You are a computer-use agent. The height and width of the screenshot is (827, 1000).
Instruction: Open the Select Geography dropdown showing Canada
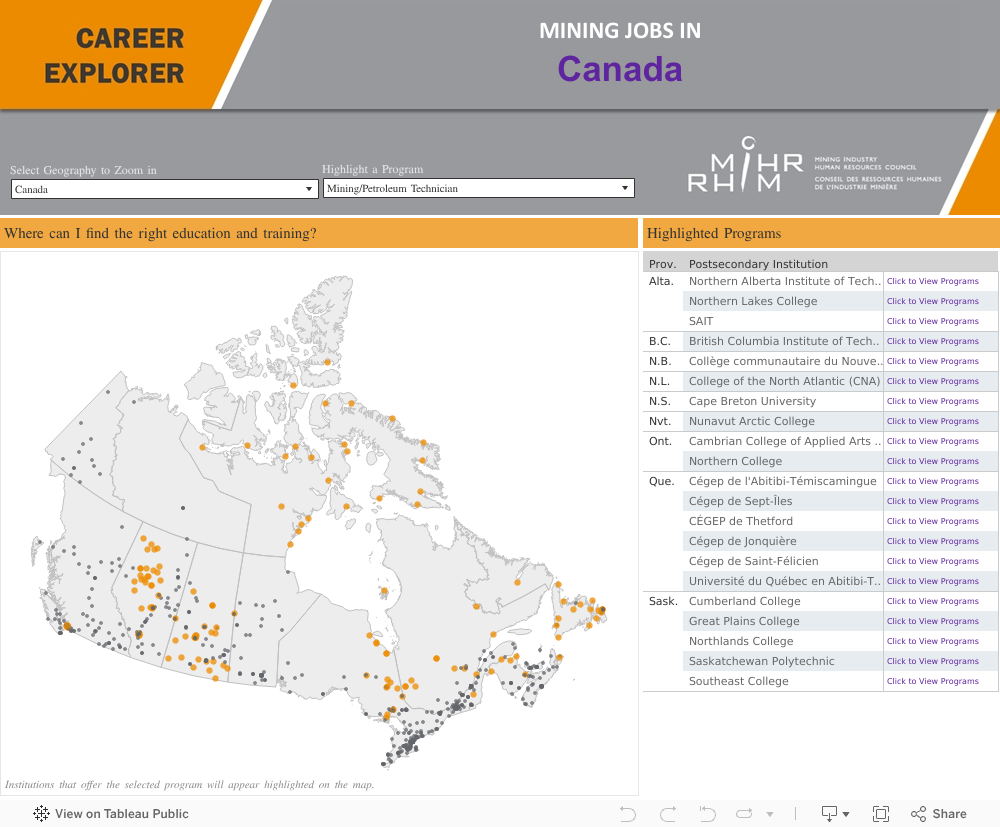(164, 189)
